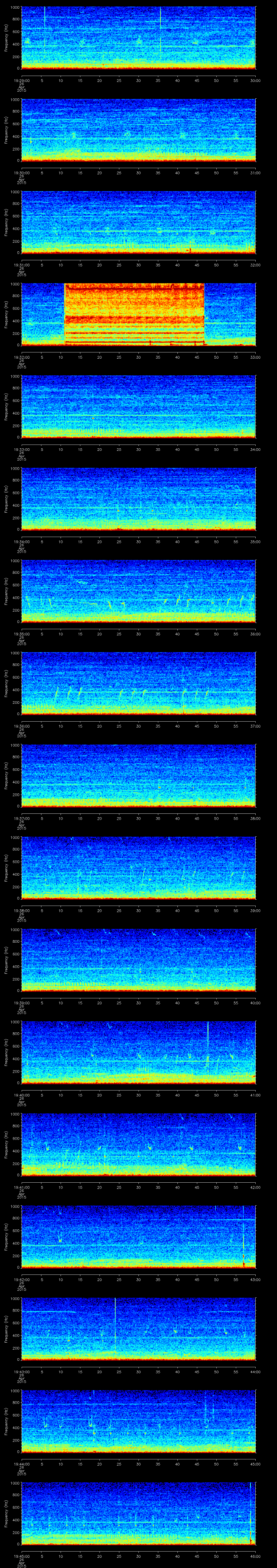Click the spectrogram panel starting at 19:44:00
Screen dimensions: 277x1568
(138, 1421)
